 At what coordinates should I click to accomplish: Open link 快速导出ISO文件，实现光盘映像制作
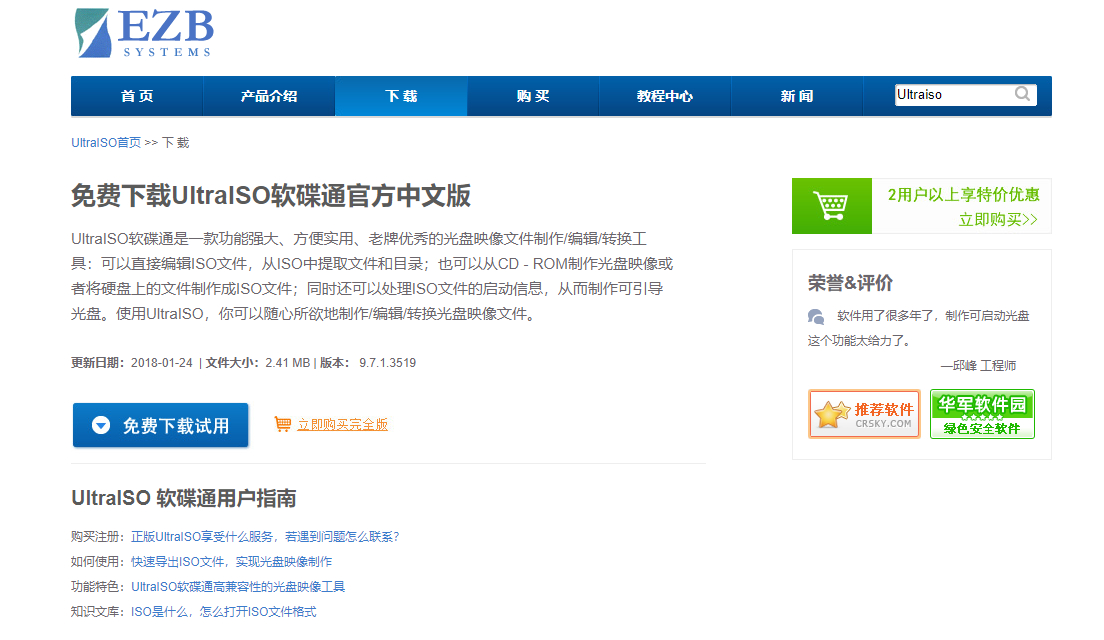pos(232,562)
